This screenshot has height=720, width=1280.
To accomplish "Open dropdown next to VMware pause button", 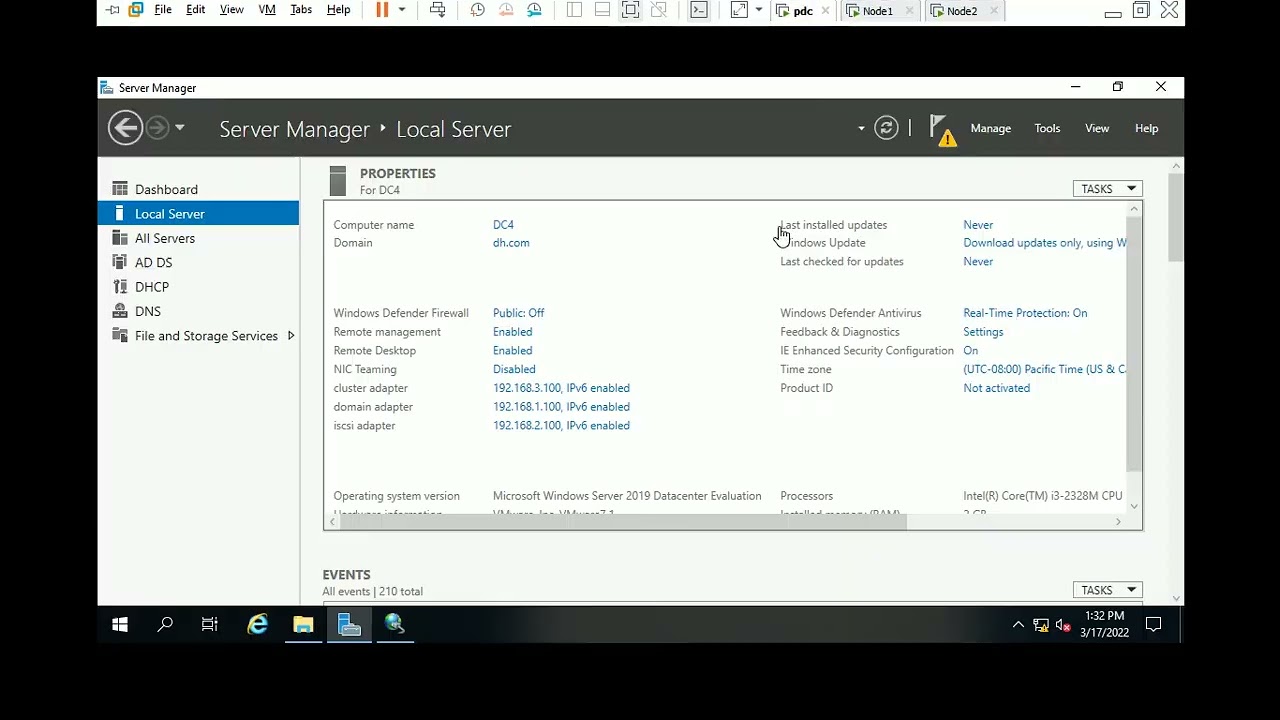I will coord(402,10).
